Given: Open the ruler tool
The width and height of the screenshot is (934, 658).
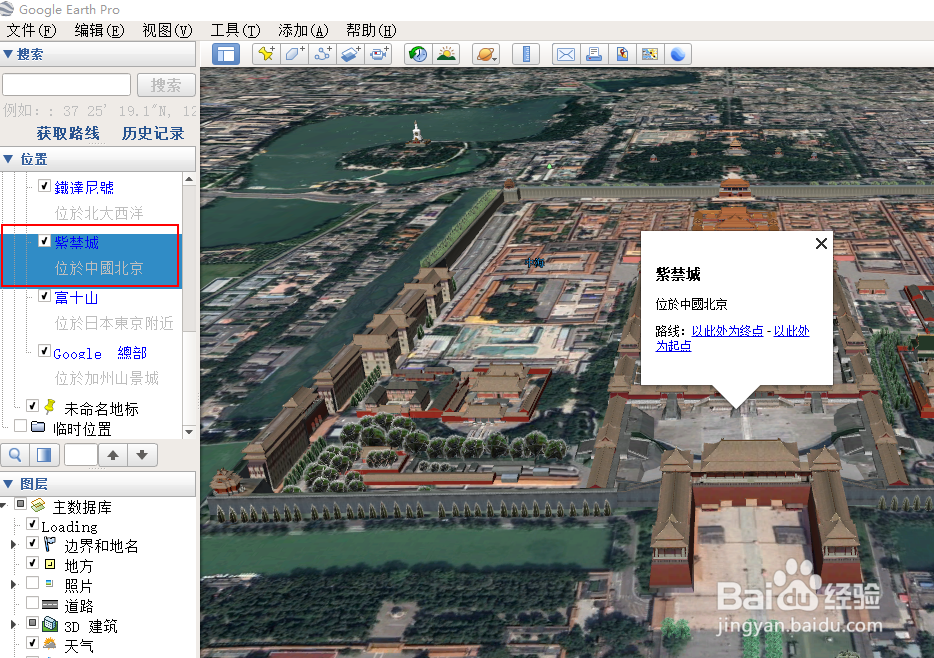Looking at the screenshot, I should coord(526,54).
